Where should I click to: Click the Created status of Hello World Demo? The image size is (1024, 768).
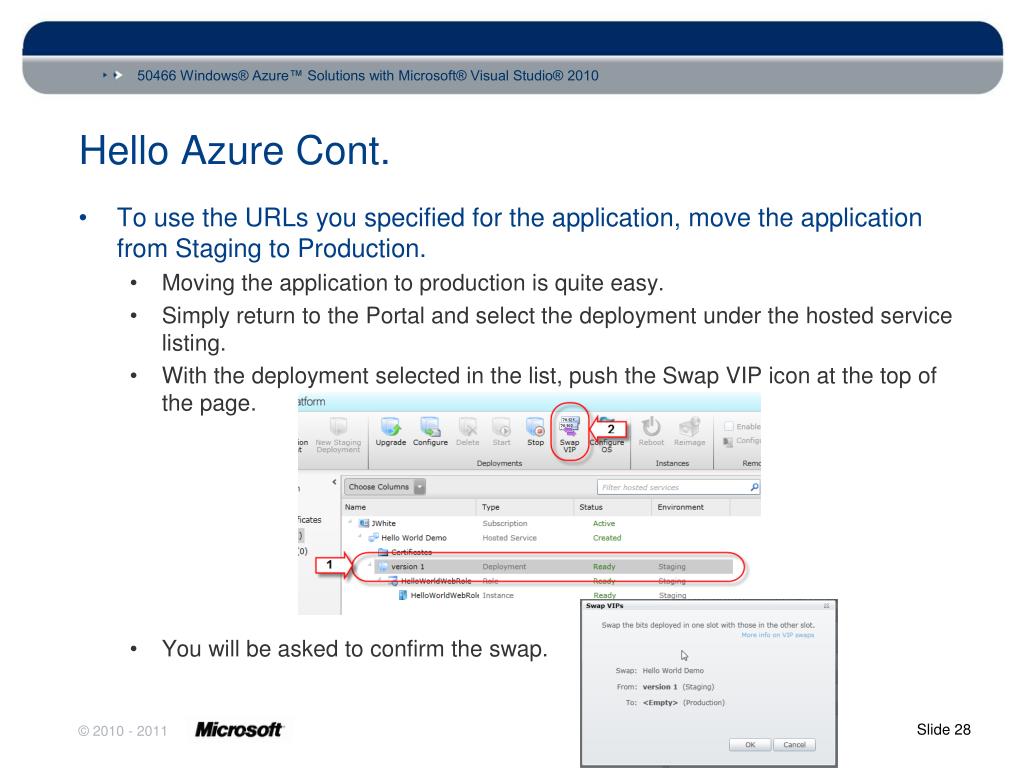(x=607, y=537)
